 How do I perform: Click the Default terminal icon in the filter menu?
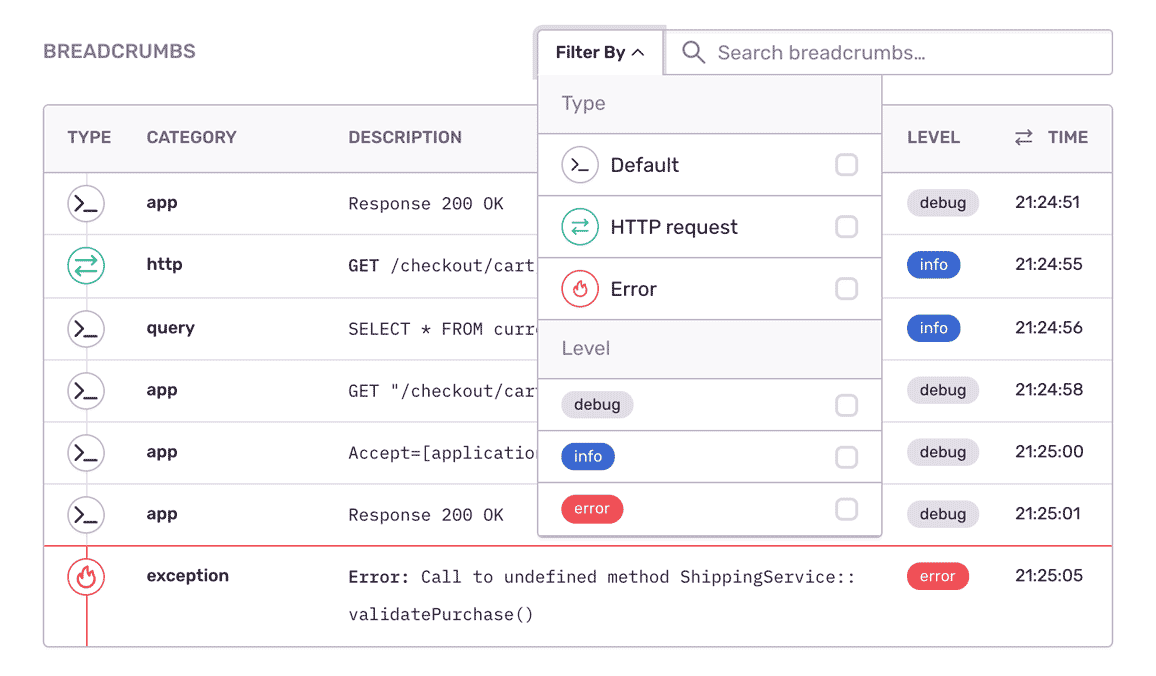tap(580, 165)
